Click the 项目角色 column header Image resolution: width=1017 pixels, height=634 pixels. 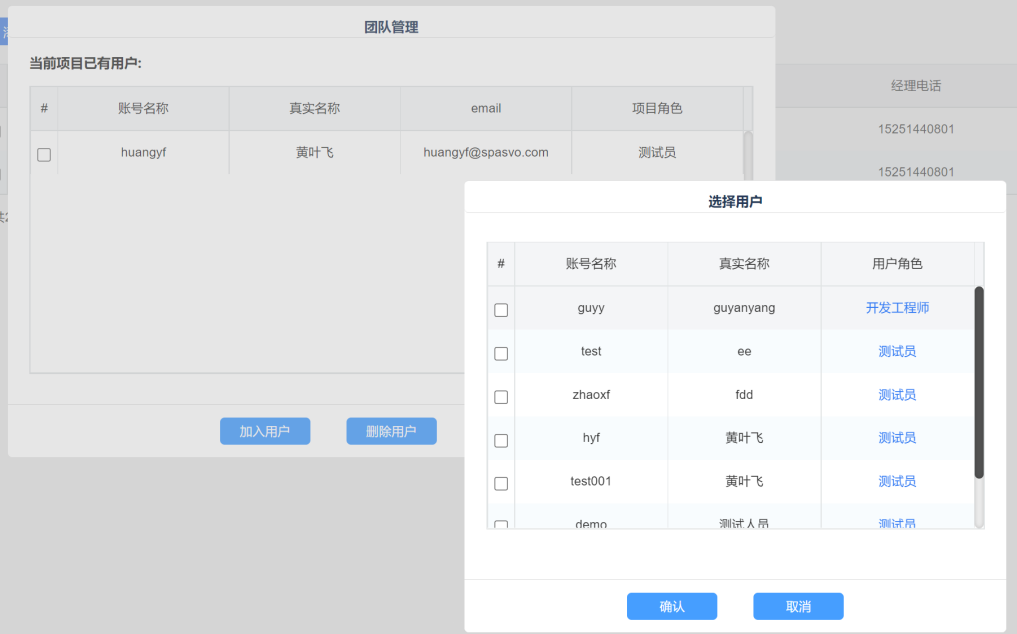pos(657,108)
